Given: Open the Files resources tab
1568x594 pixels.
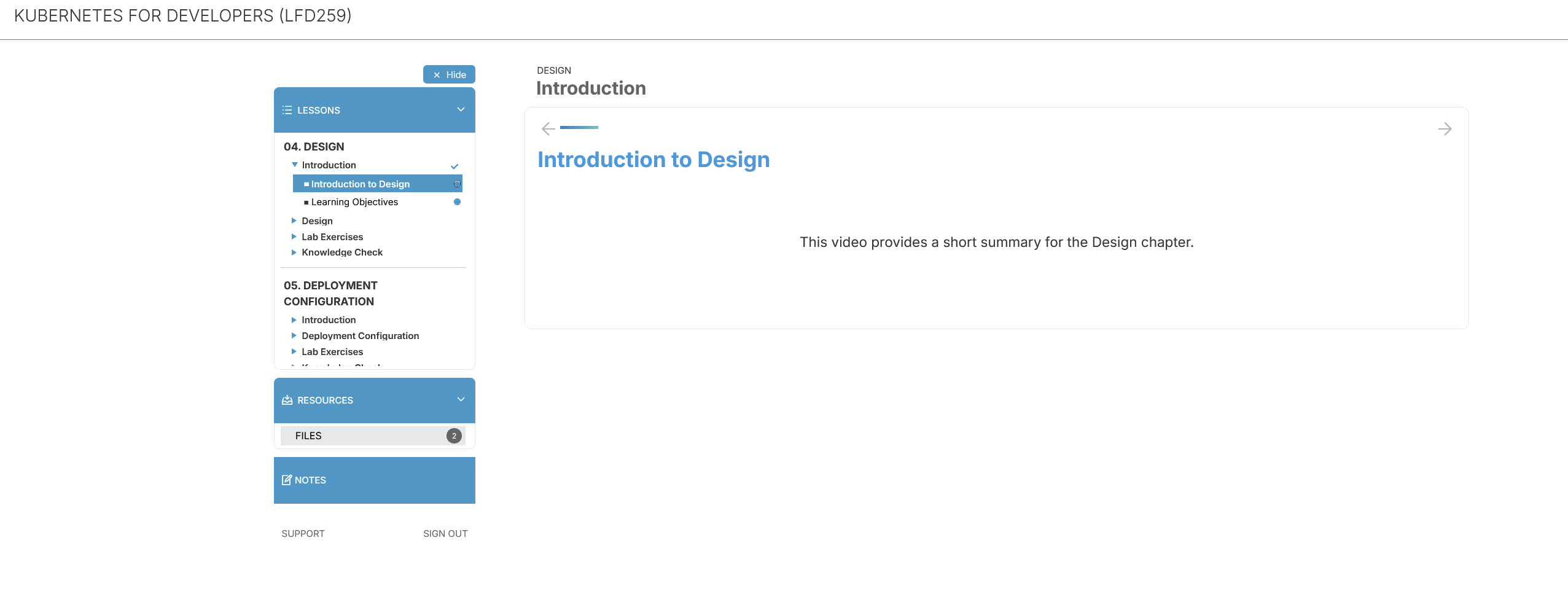Looking at the screenshot, I should [x=373, y=436].
